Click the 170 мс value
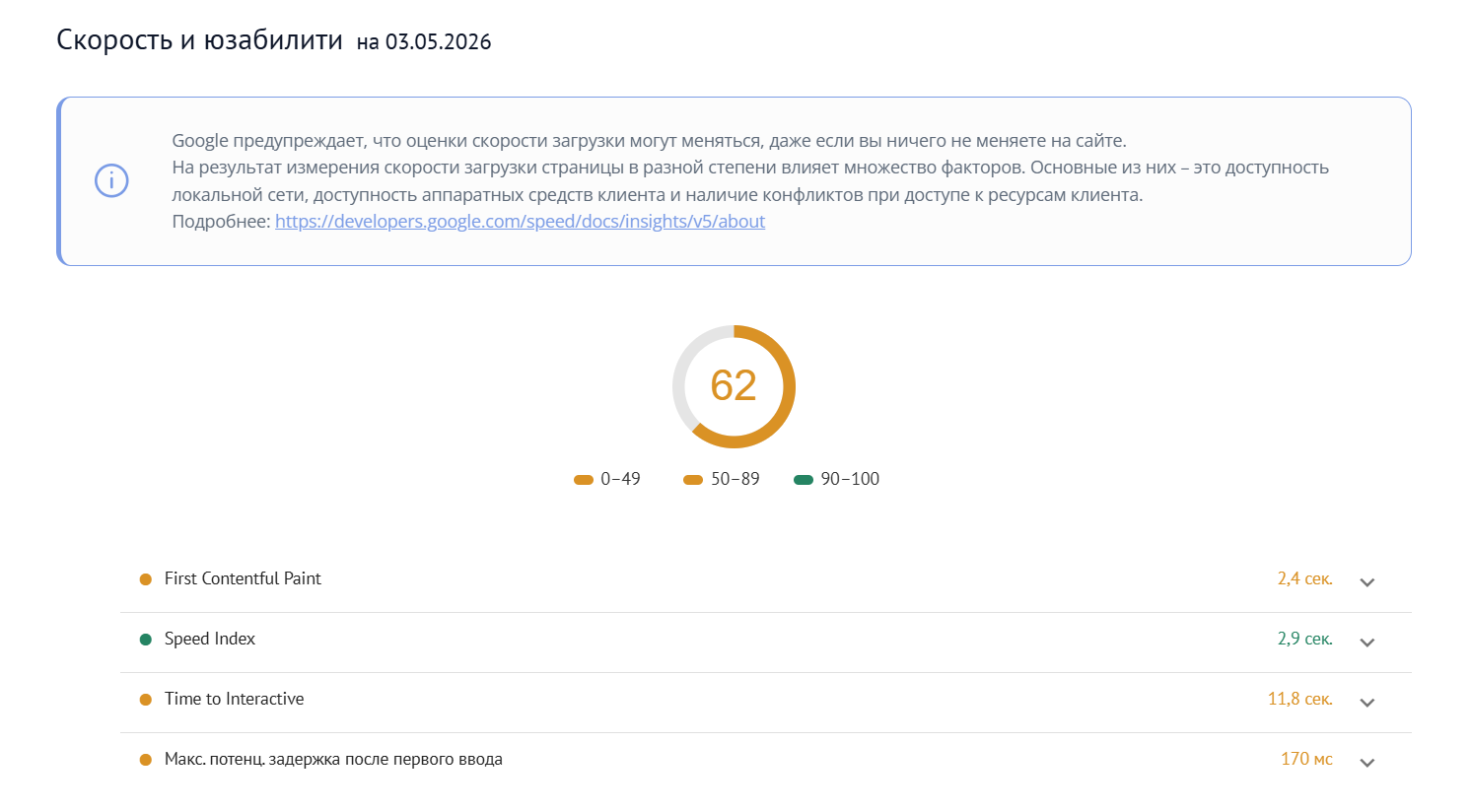The width and height of the screenshot is (1471, 812). click(x=1306, y=759)
